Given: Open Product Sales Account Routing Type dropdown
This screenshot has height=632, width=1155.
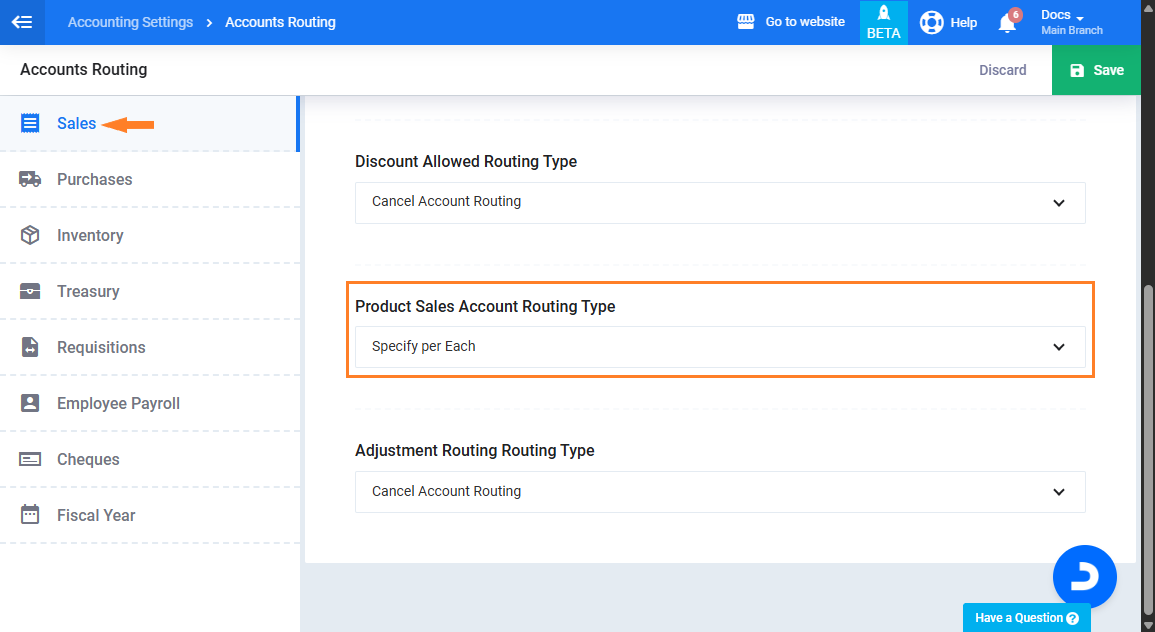Looking at the screenshot, I should (x=720, y=347).
